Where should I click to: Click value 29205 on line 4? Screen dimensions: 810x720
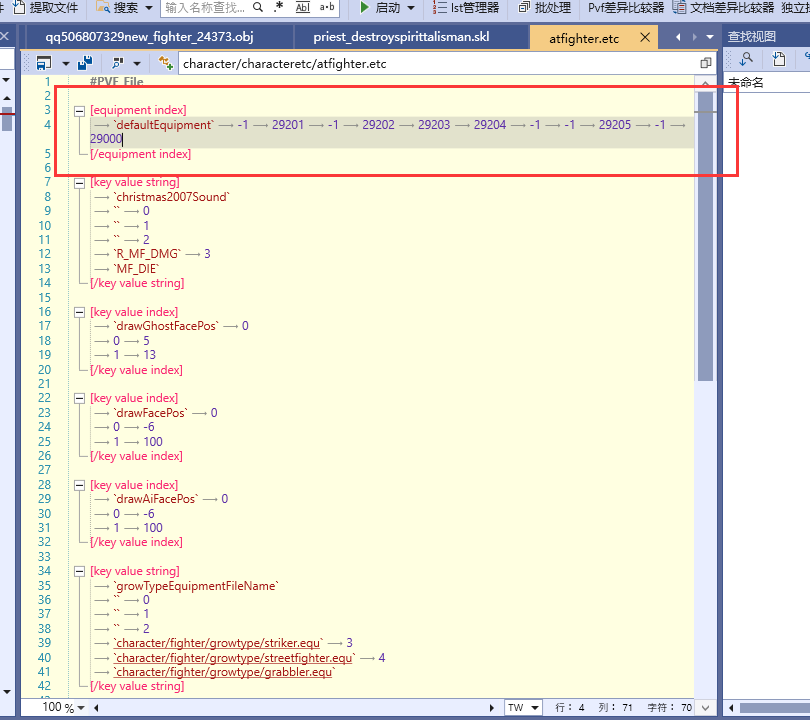(615, 125)
